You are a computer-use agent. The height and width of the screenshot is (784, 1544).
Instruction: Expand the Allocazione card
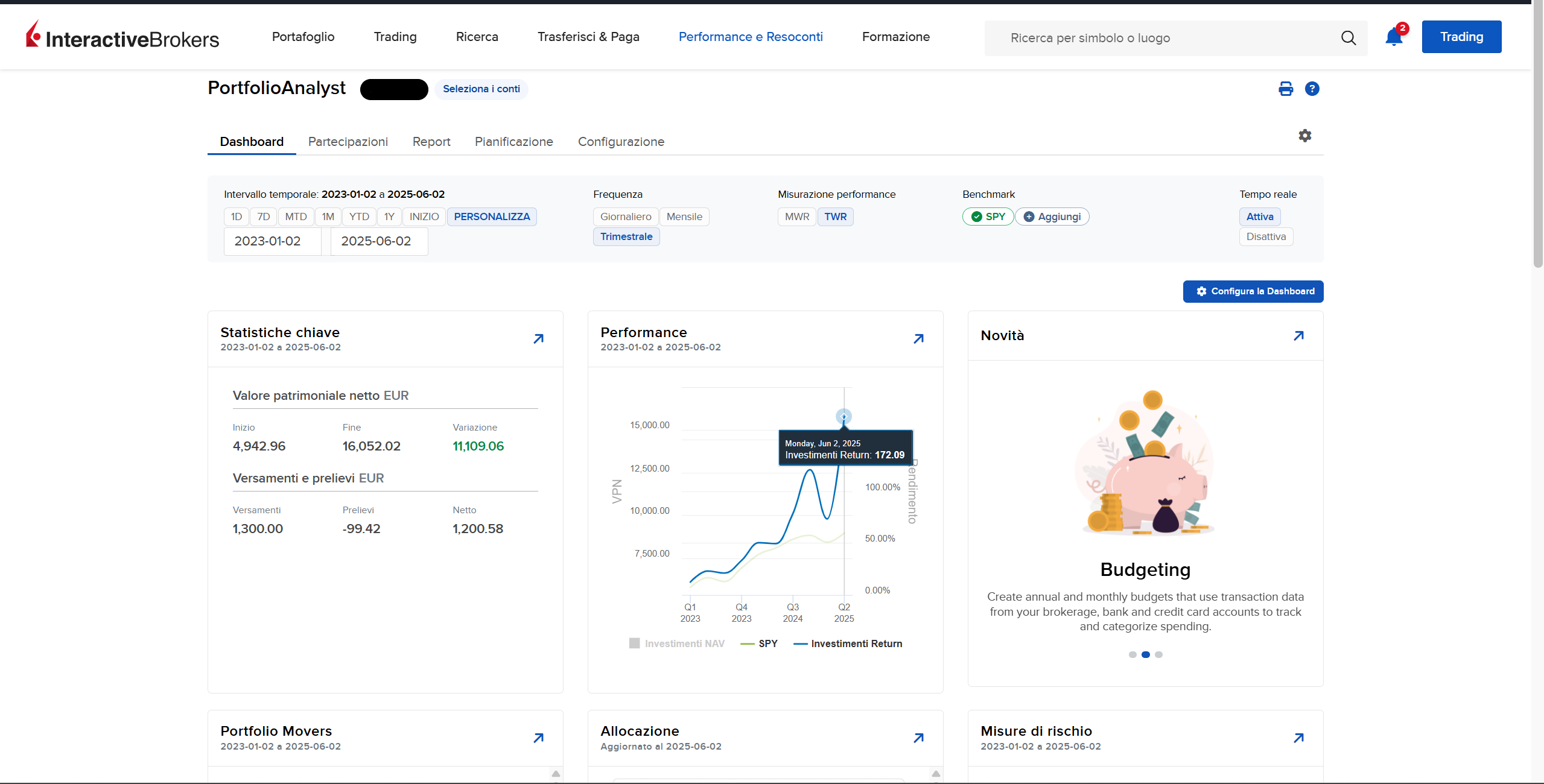(919, 738)
